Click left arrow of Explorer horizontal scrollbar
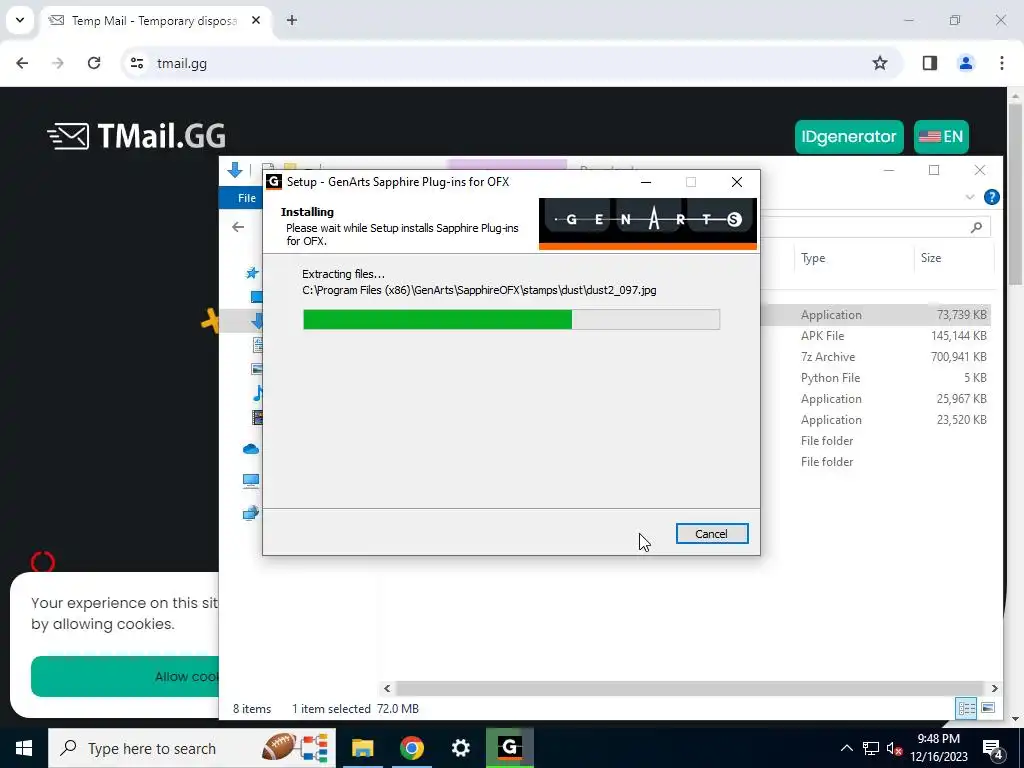The image size is (1024, 768). pyautogui.click(x=387, y=688)
